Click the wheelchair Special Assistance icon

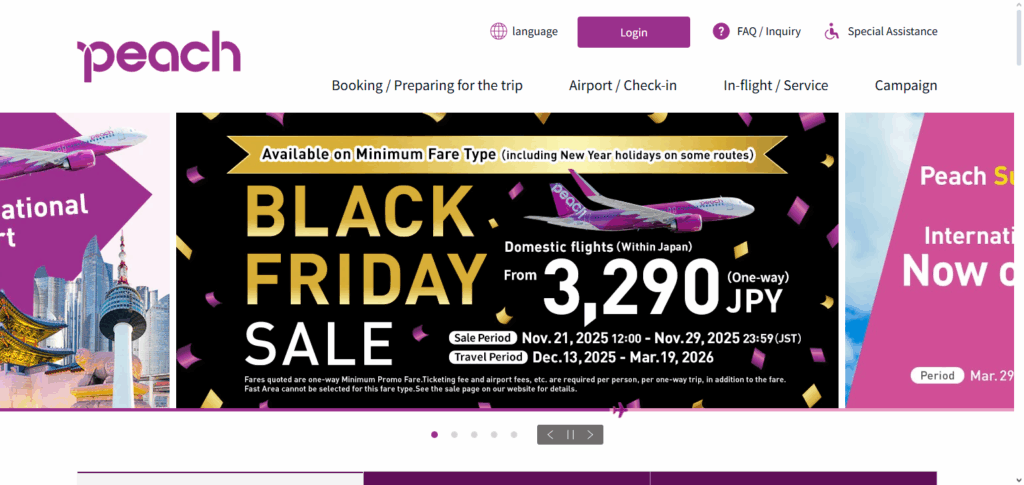pyautogui.click(x=832, y=31)
